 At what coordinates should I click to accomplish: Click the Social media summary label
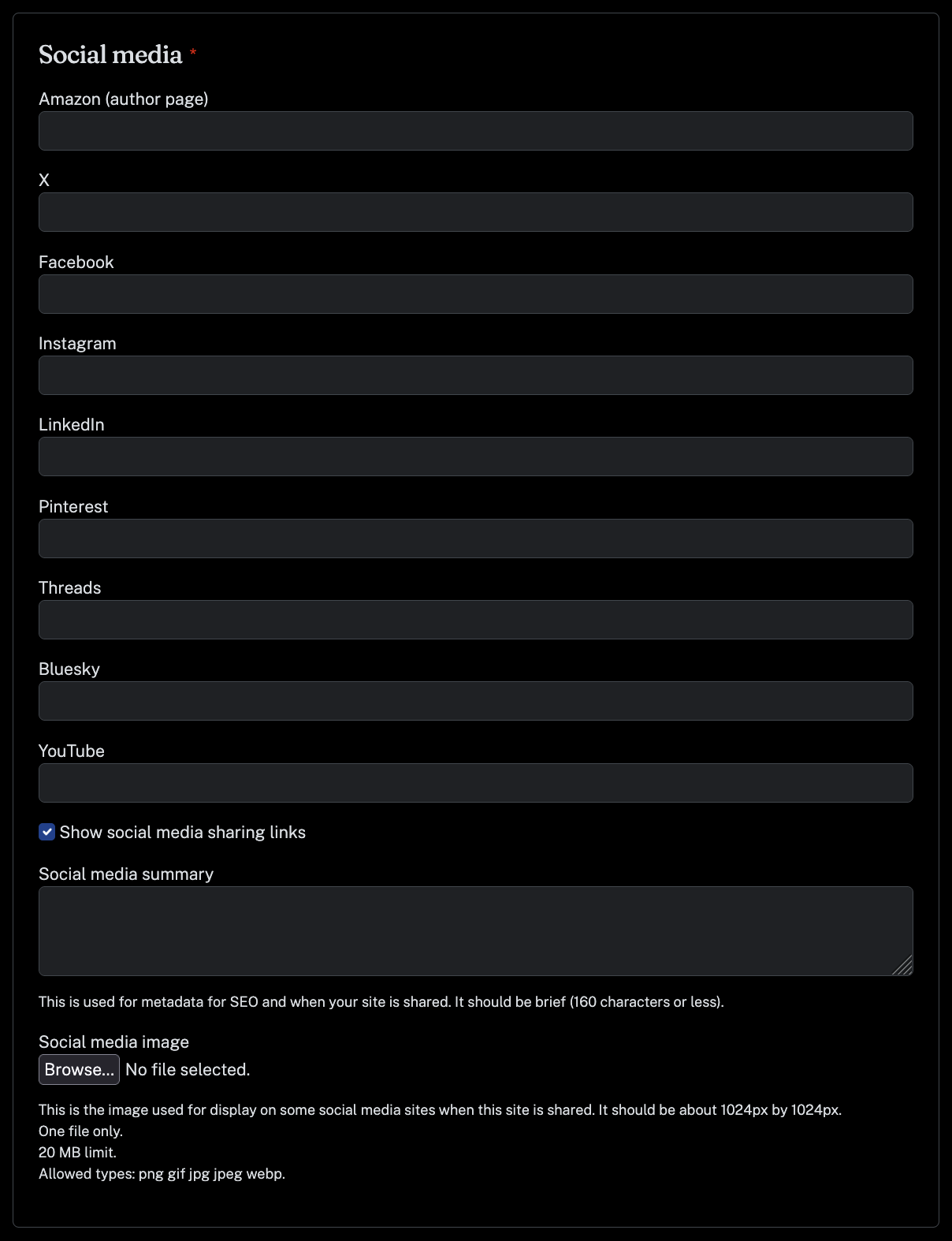(126, 874)
